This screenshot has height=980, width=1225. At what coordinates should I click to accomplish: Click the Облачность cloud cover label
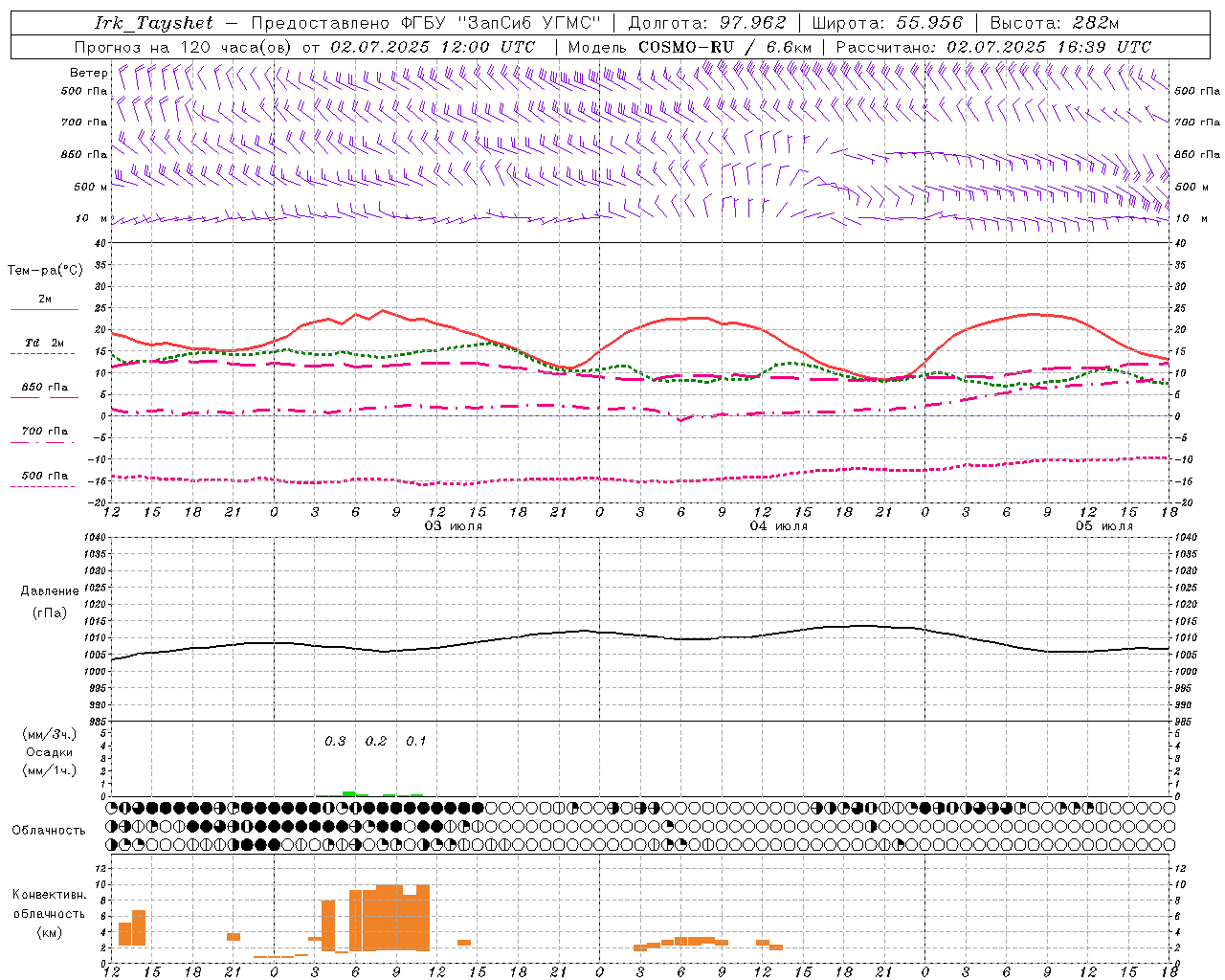tap(49, 831)
